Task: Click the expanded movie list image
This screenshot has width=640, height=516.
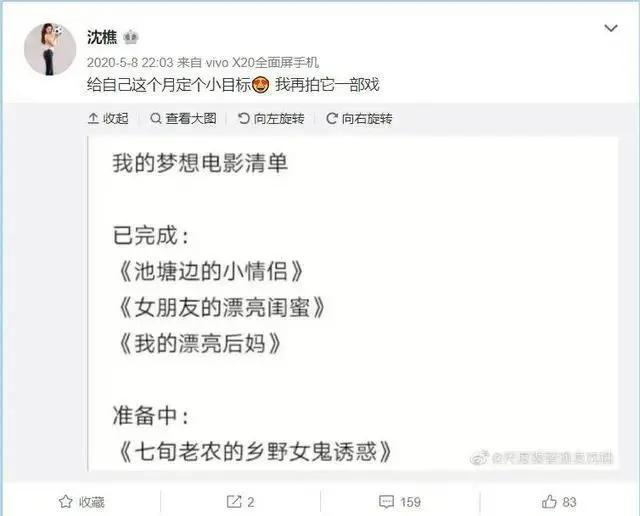Action: (x=353, y=303)
